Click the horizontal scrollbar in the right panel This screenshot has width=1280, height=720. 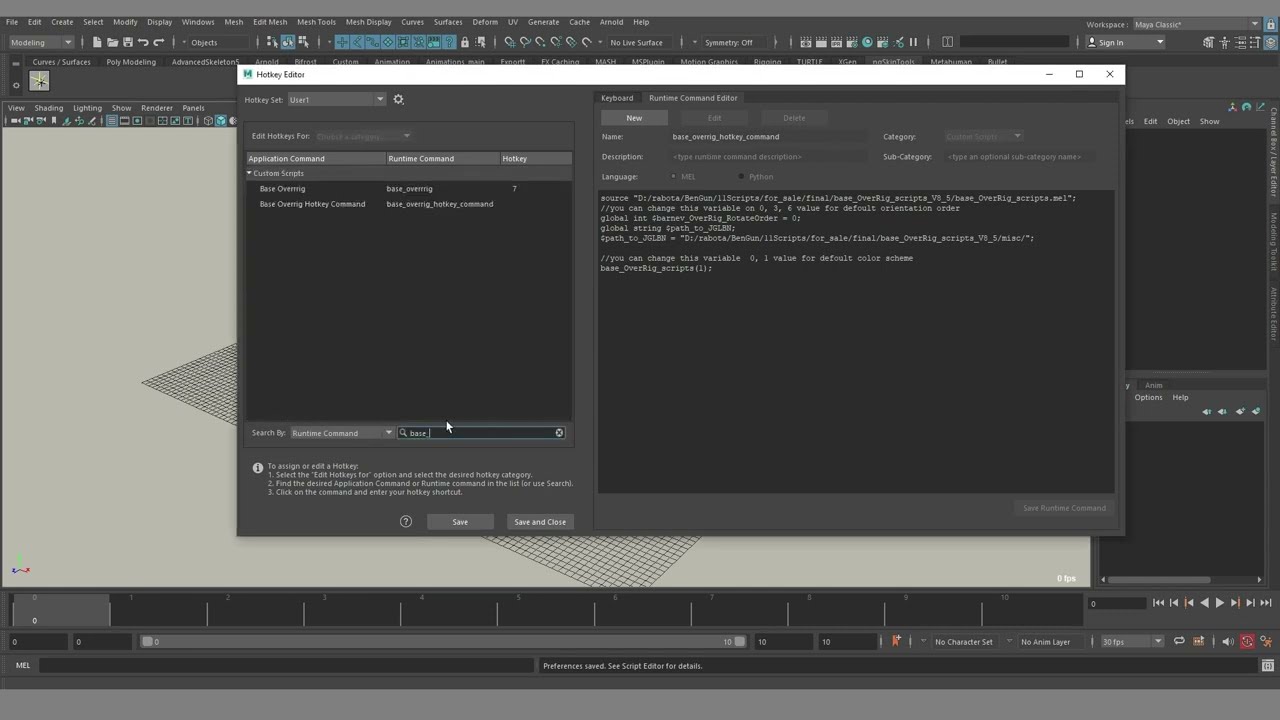tap(1160, 579)
